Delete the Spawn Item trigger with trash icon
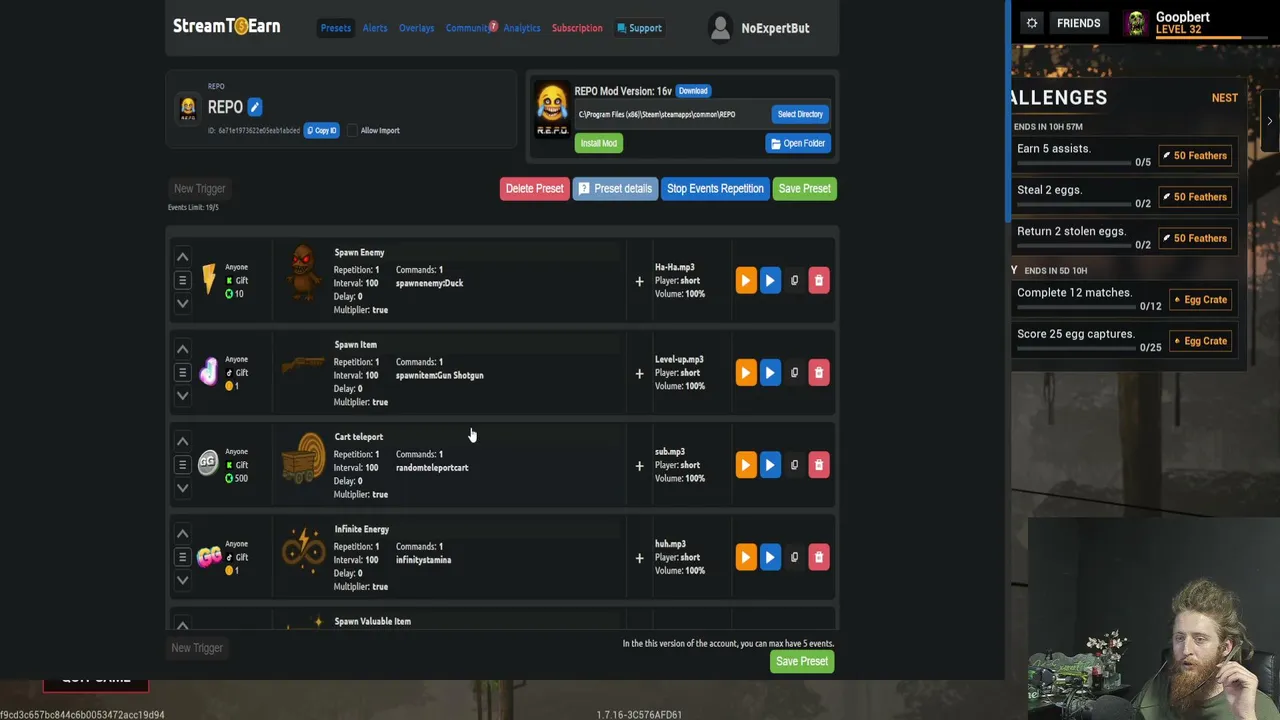1280x720 pixels. tap(819, 373)
